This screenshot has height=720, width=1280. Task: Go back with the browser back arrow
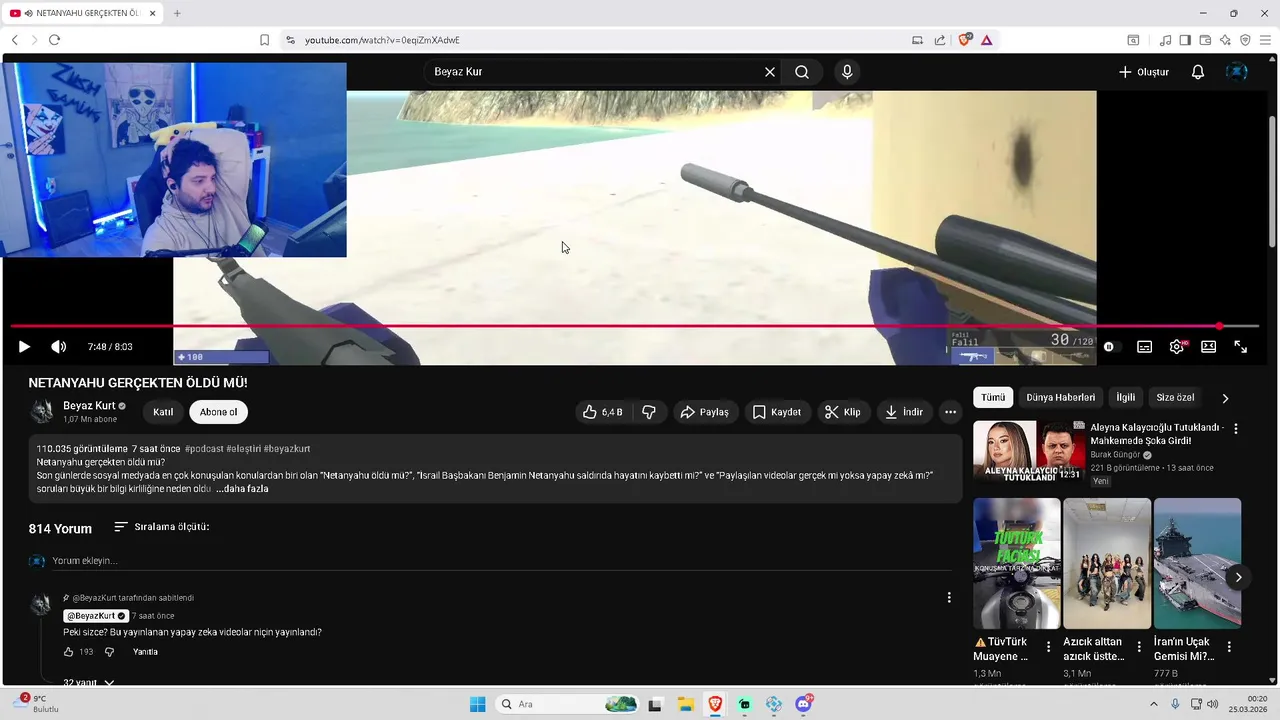click(15, 40)
